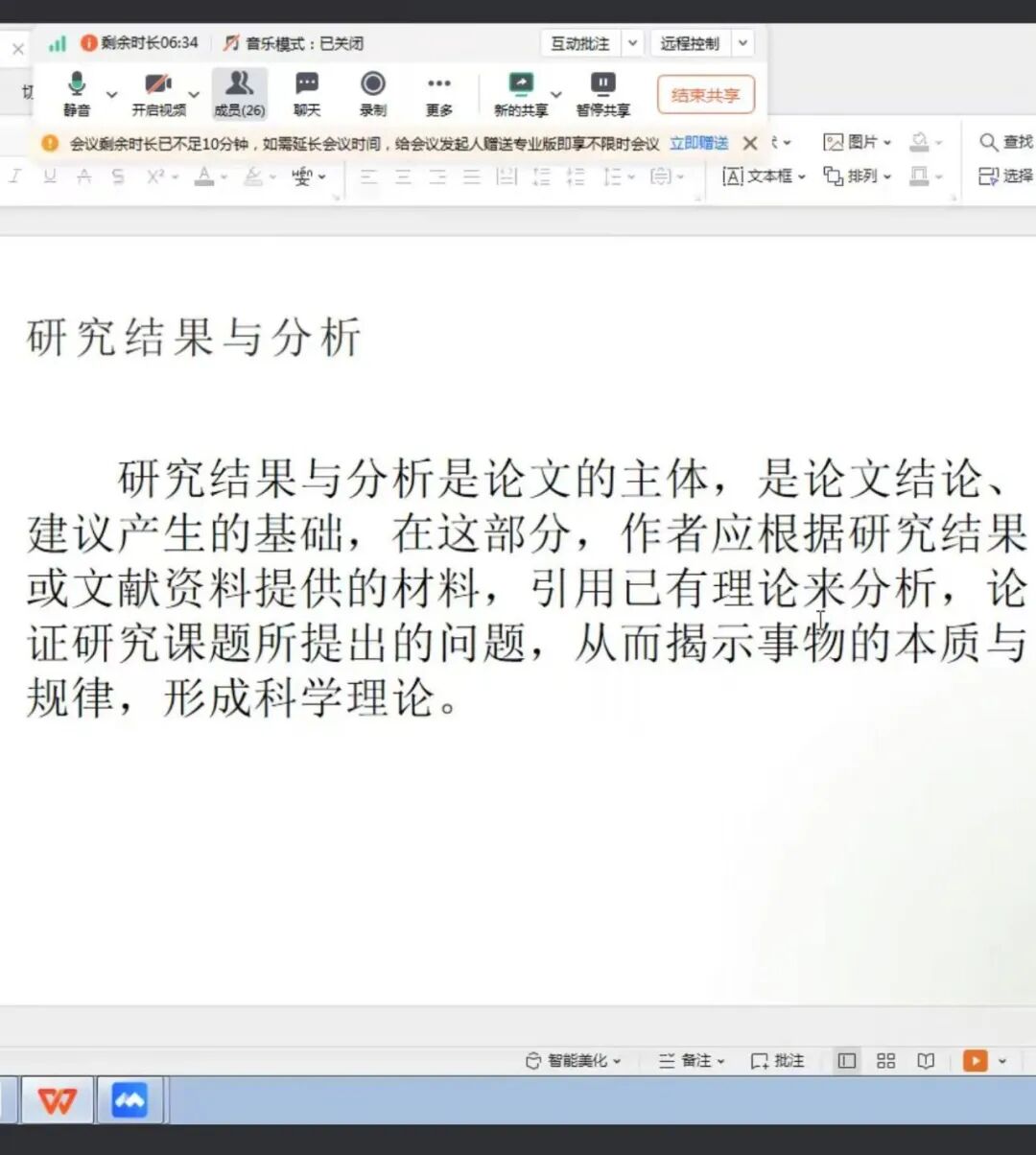
Task: Expand the 互动批注 dropdown arrow
Action: tap(633, 43)
